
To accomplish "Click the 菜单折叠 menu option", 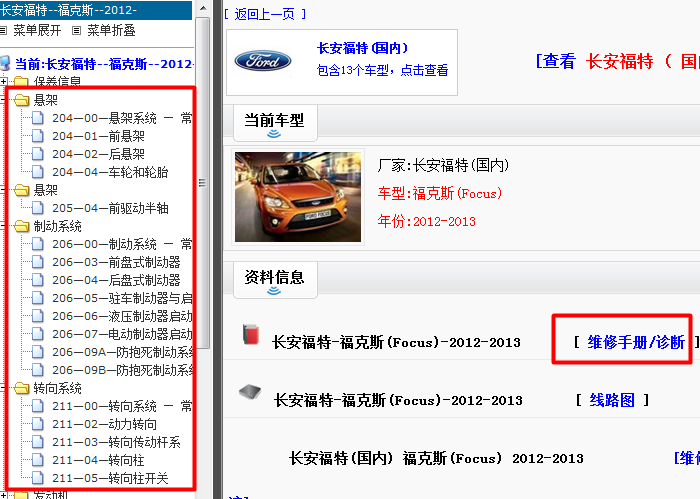I will coord(111,30).
